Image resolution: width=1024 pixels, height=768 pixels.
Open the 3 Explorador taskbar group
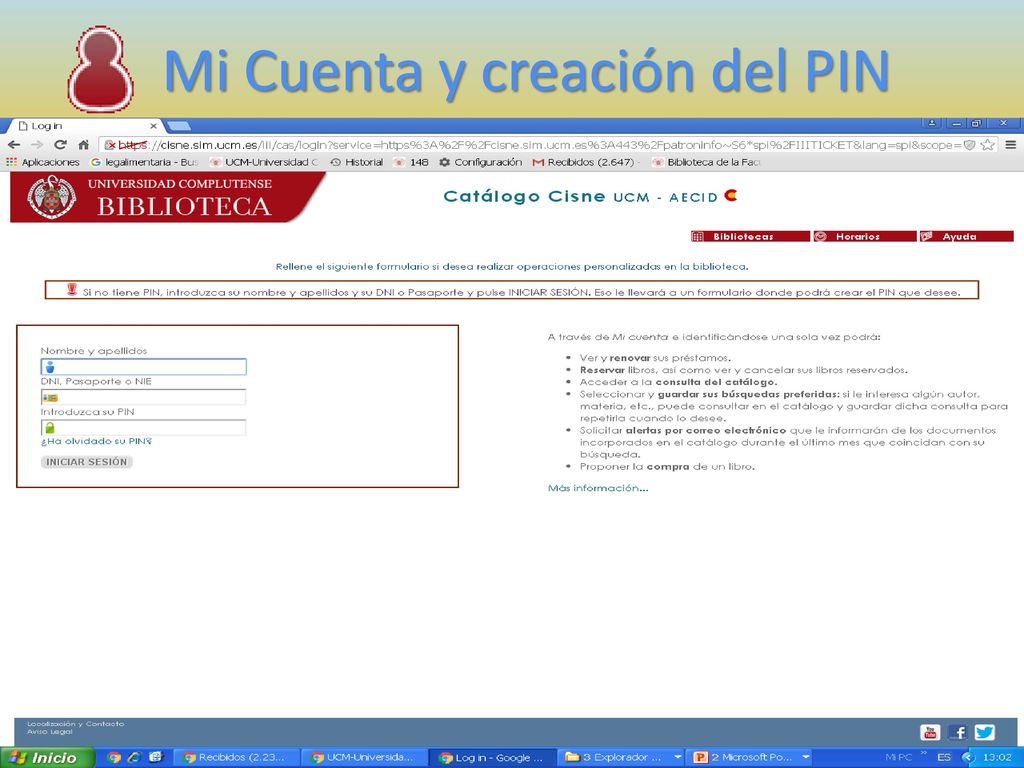tap(622, 758)
